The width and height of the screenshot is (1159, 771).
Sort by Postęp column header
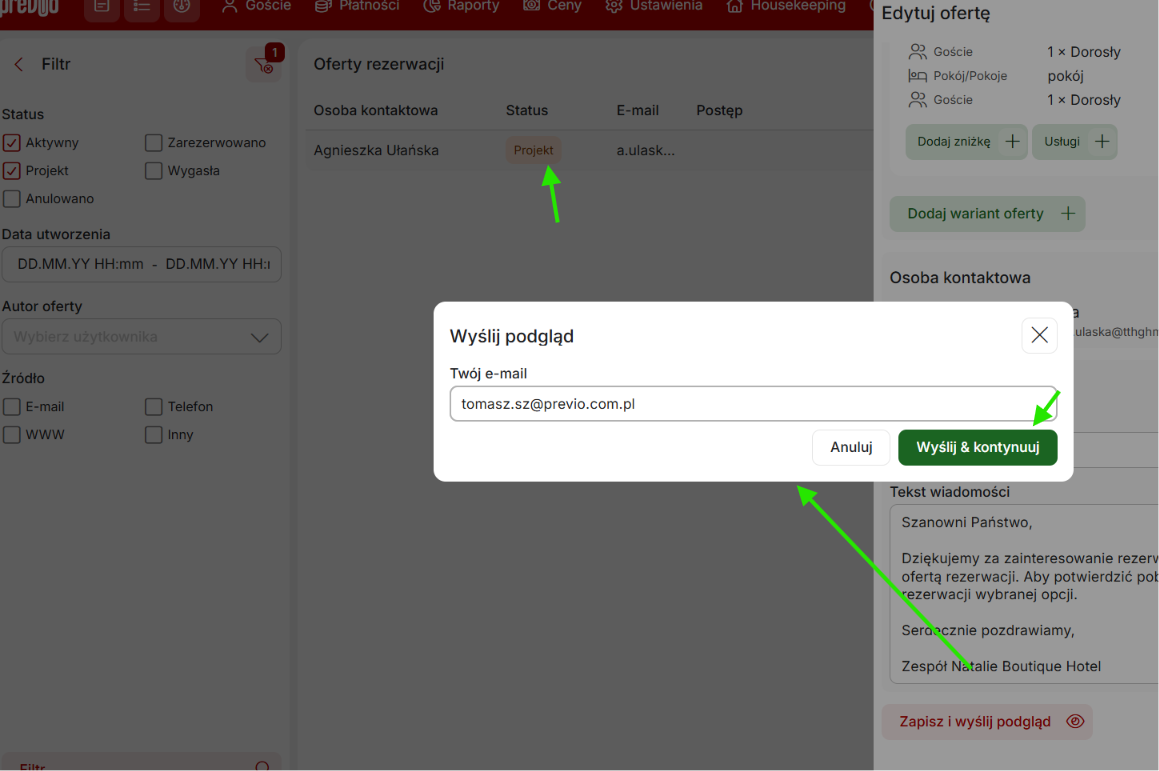pyautogui.click(x=719, y=110)
